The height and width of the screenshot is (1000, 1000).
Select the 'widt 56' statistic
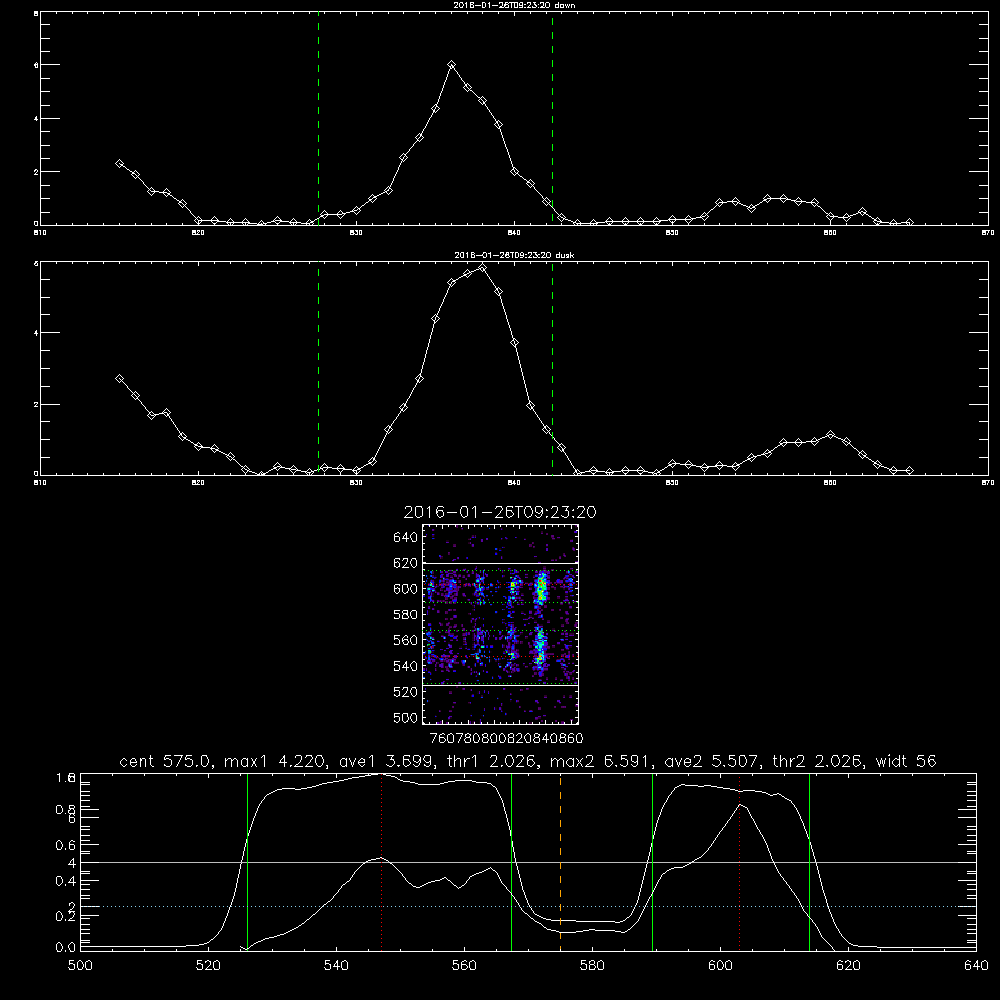point(906,761)
